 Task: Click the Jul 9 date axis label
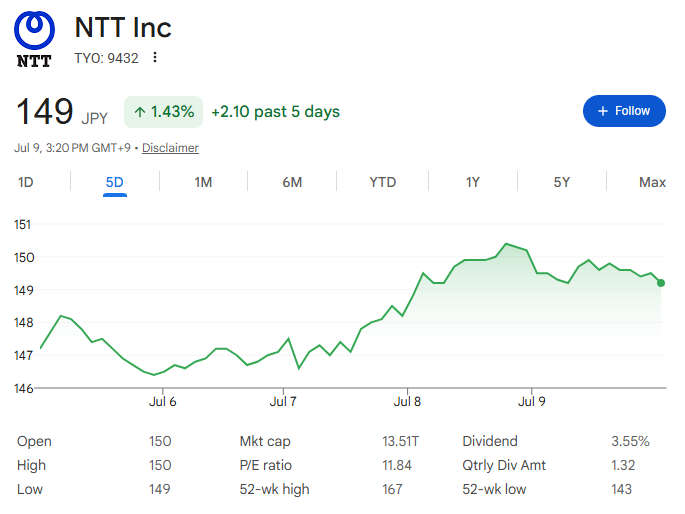[x=532, y=401]
